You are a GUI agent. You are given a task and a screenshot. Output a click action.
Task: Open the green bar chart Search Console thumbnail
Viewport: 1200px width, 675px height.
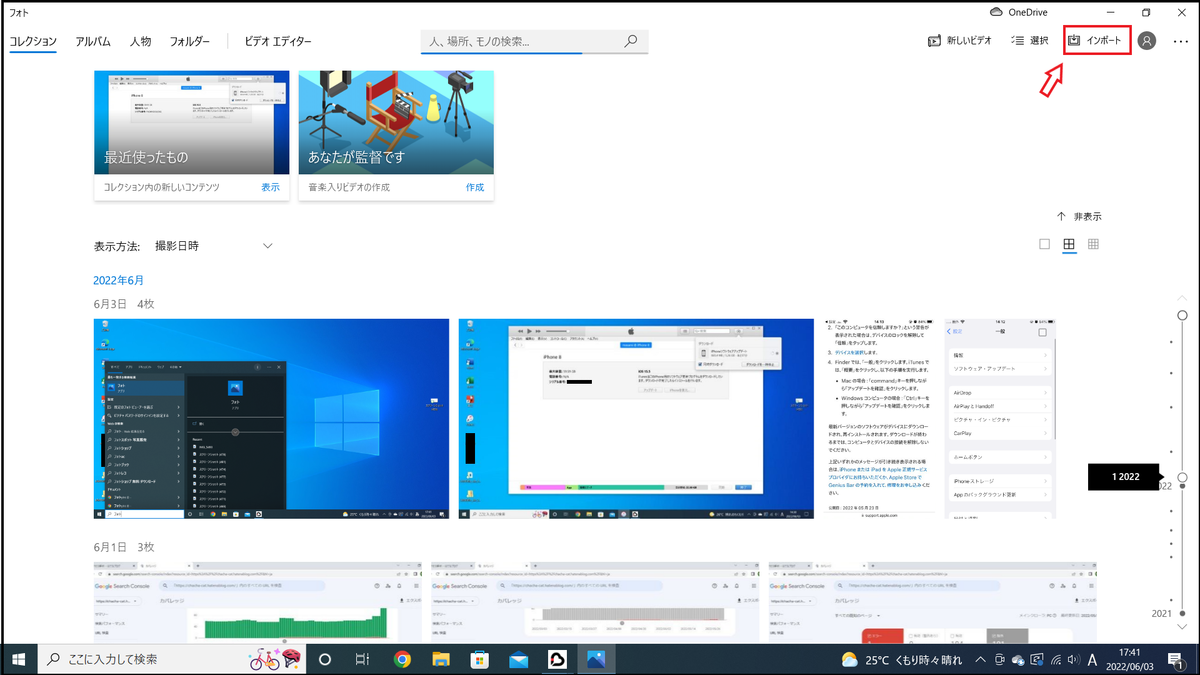[258, 601]
